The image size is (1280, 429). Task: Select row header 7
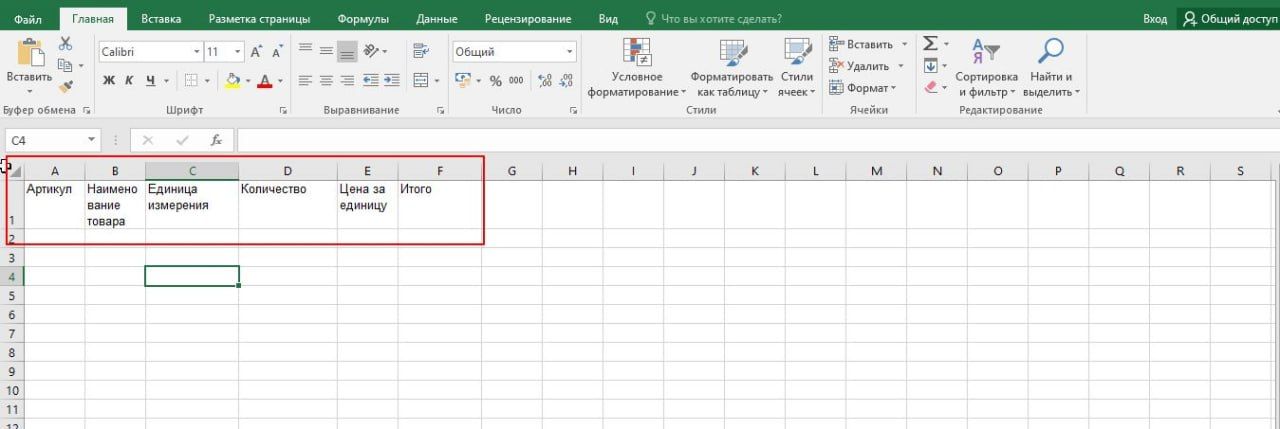coord(11,333)
